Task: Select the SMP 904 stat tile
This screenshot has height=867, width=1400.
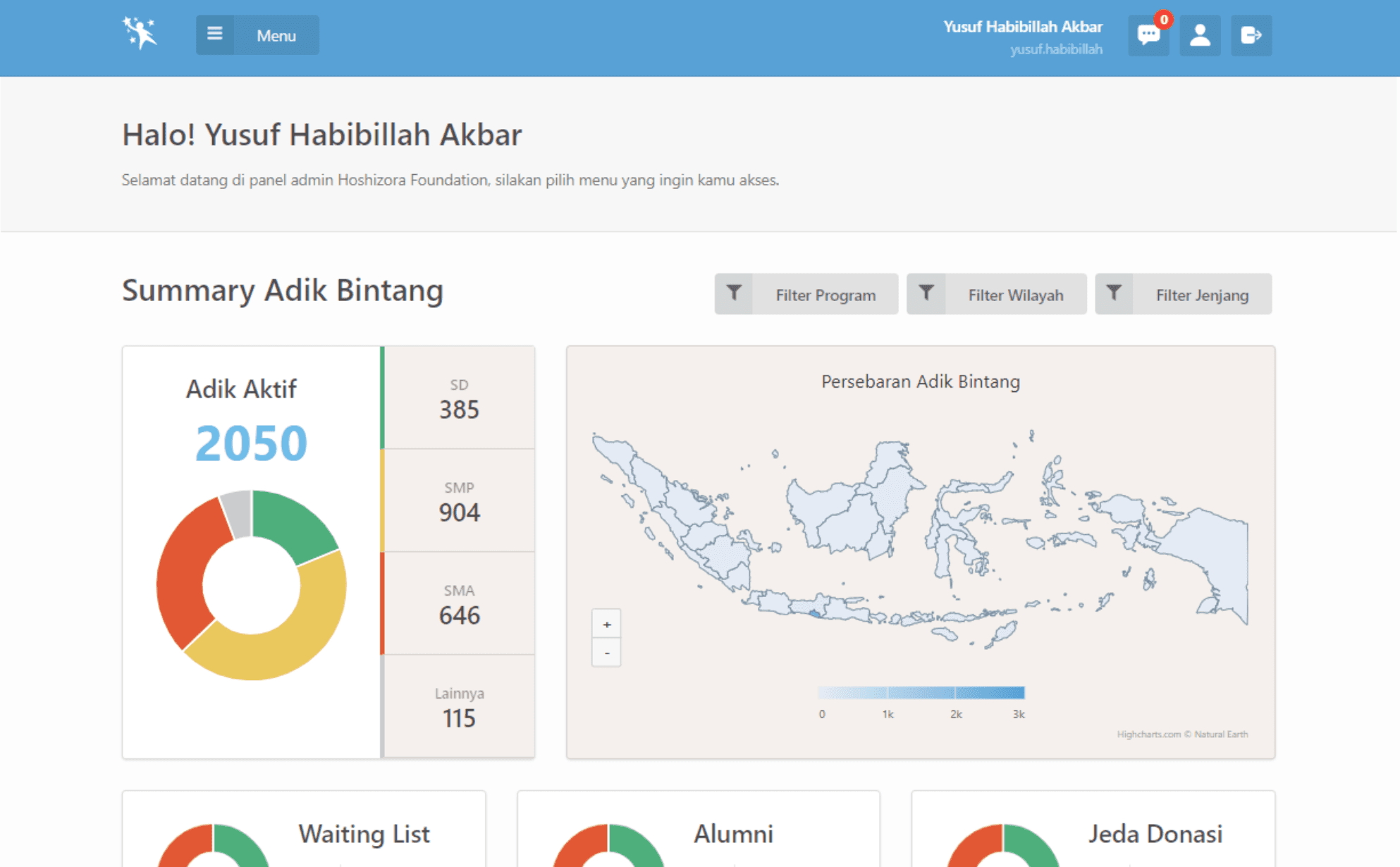Action: tap(459, 500)
